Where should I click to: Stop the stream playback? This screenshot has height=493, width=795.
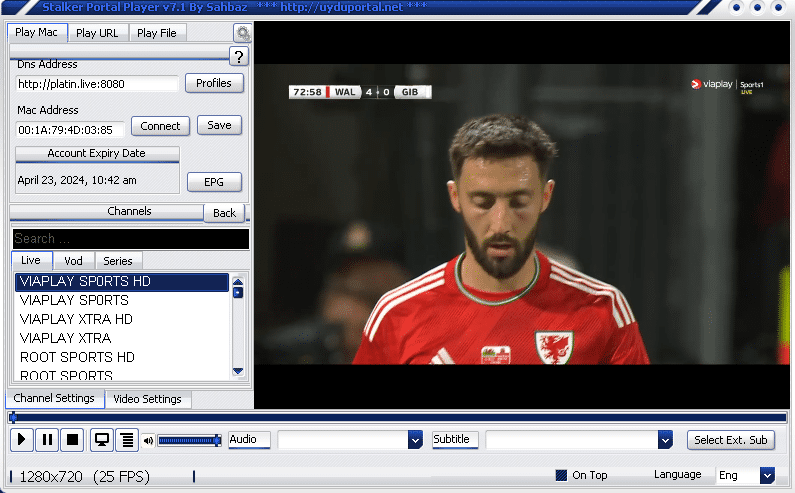point(72,439)
